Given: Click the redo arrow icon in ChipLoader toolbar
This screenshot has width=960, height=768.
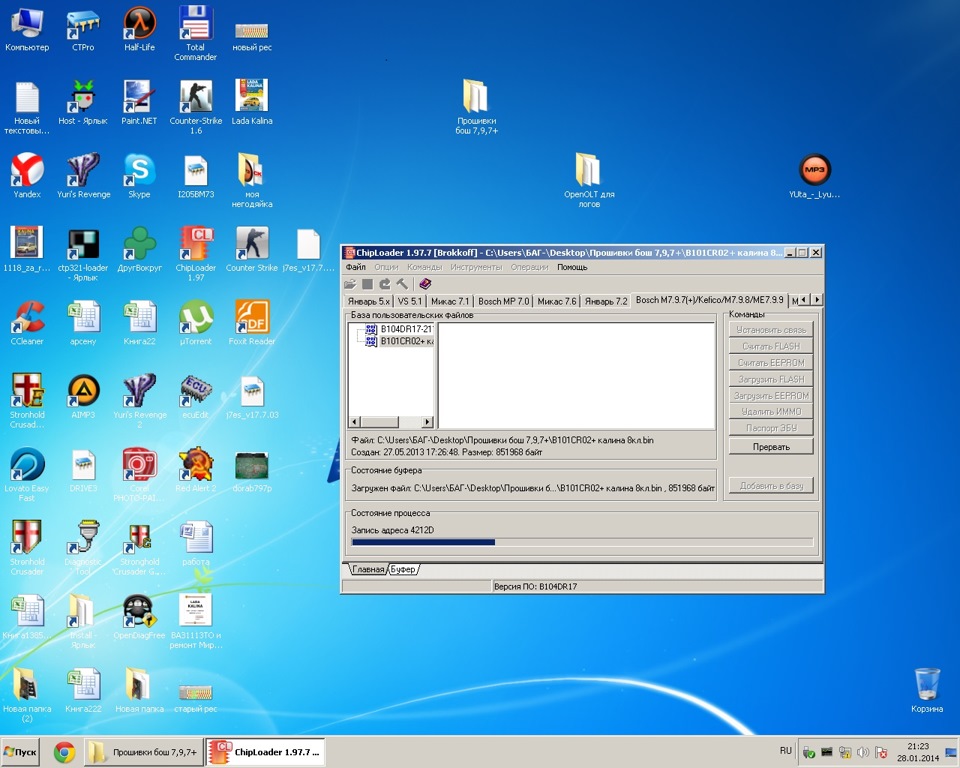Looking at the screenshot, I should pyautogui.click(x=384, y=284).
